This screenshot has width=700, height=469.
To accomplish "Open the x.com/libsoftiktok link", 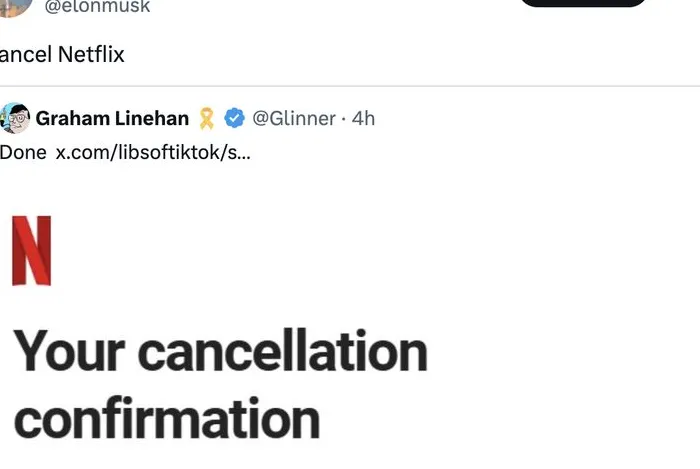I will click(x=152, y=153).
